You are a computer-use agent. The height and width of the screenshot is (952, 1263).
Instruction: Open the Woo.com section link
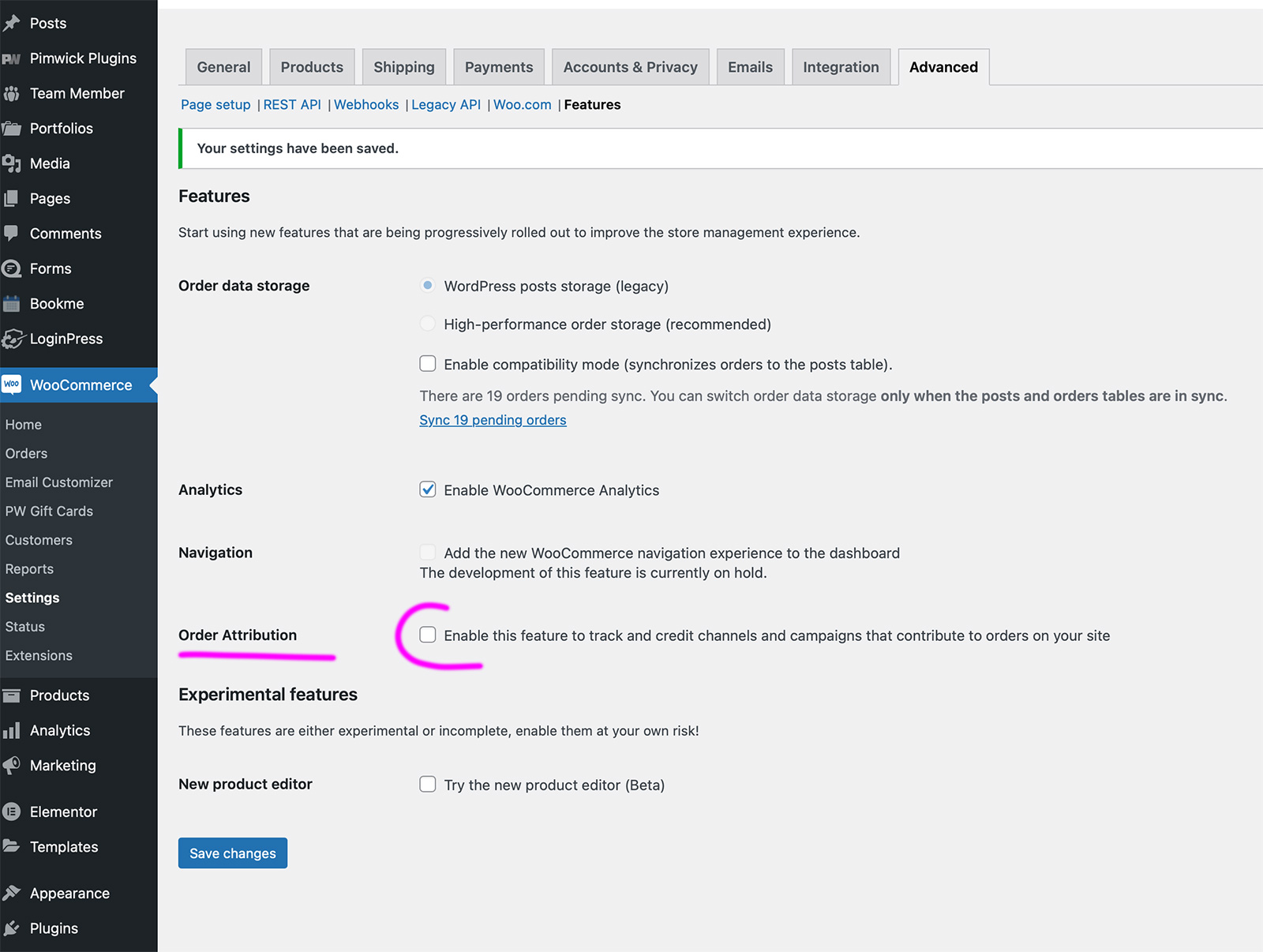tap(523, 105)
